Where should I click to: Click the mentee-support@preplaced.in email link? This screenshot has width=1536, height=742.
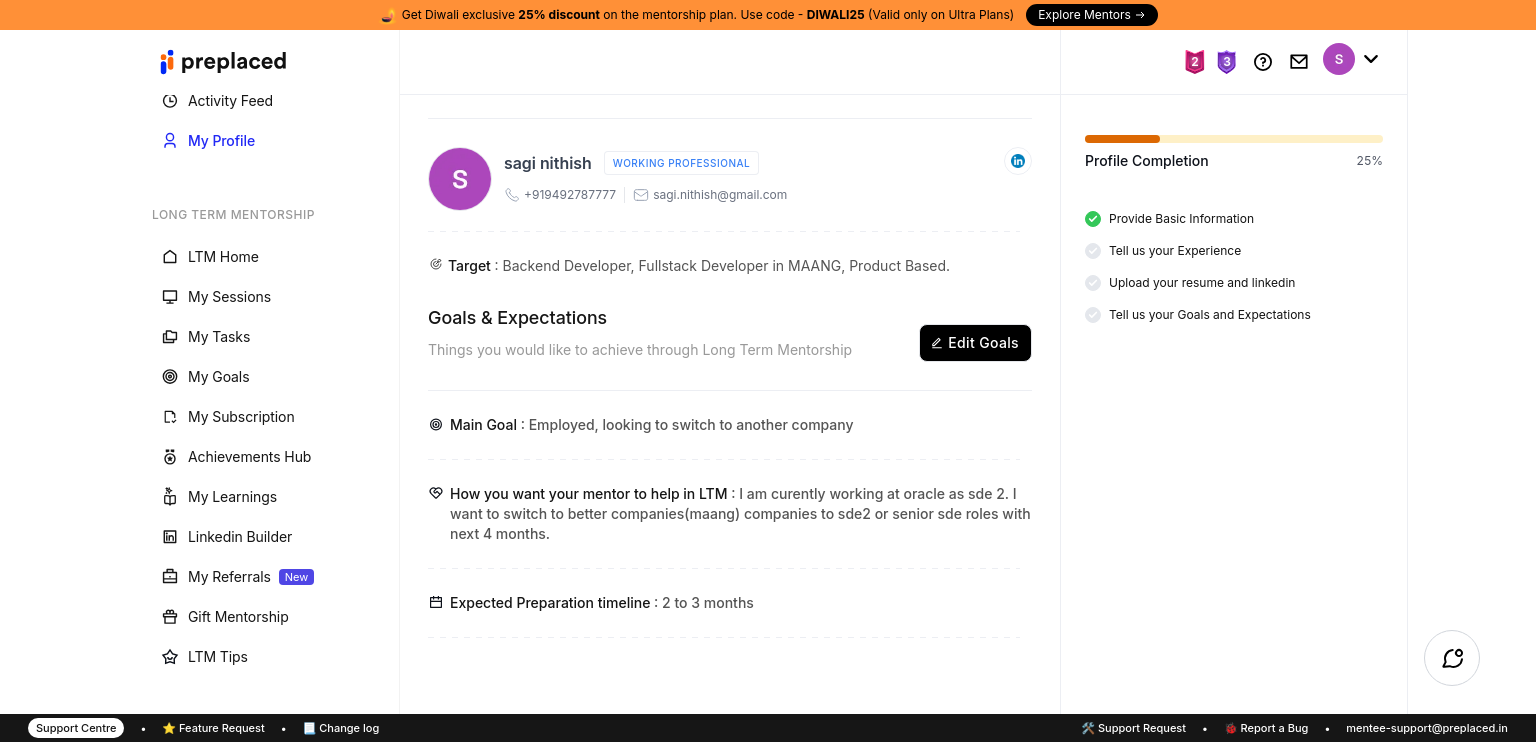tap(1427, 728)
